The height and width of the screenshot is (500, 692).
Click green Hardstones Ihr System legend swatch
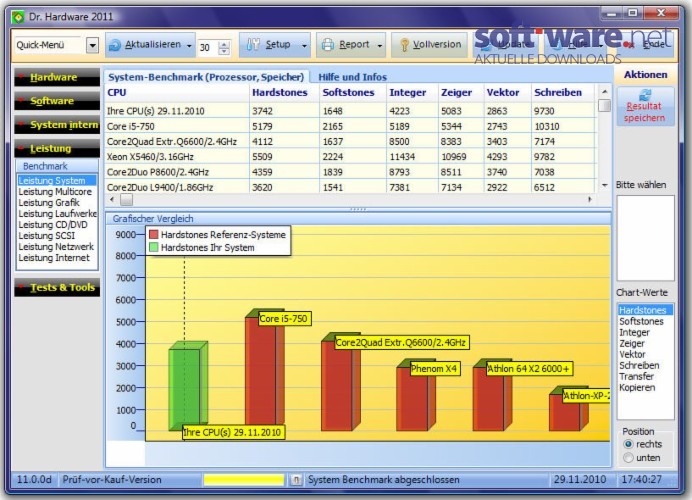click(153, 248)
